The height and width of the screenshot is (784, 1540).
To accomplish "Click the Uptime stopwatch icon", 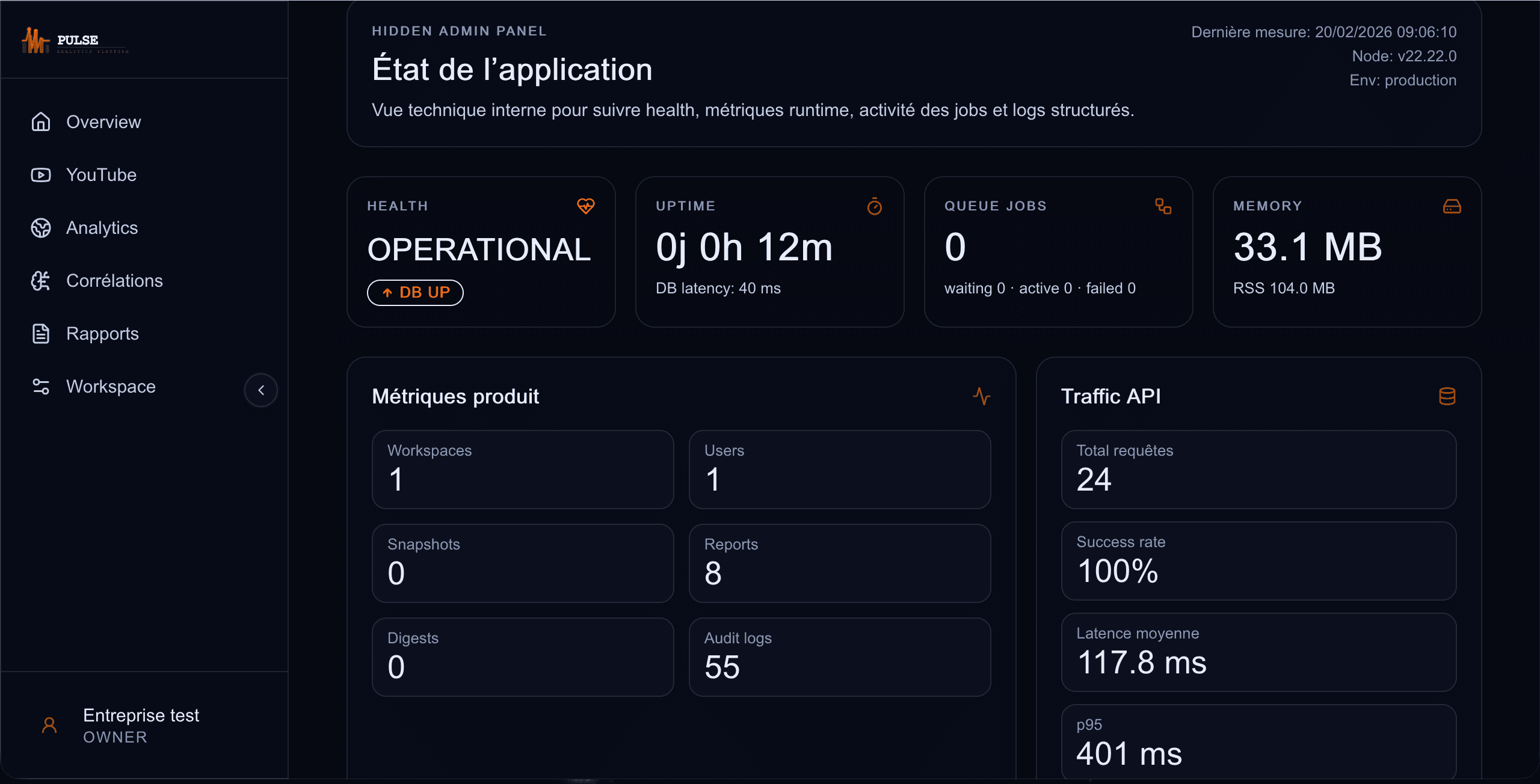I will tap(874, 206).
